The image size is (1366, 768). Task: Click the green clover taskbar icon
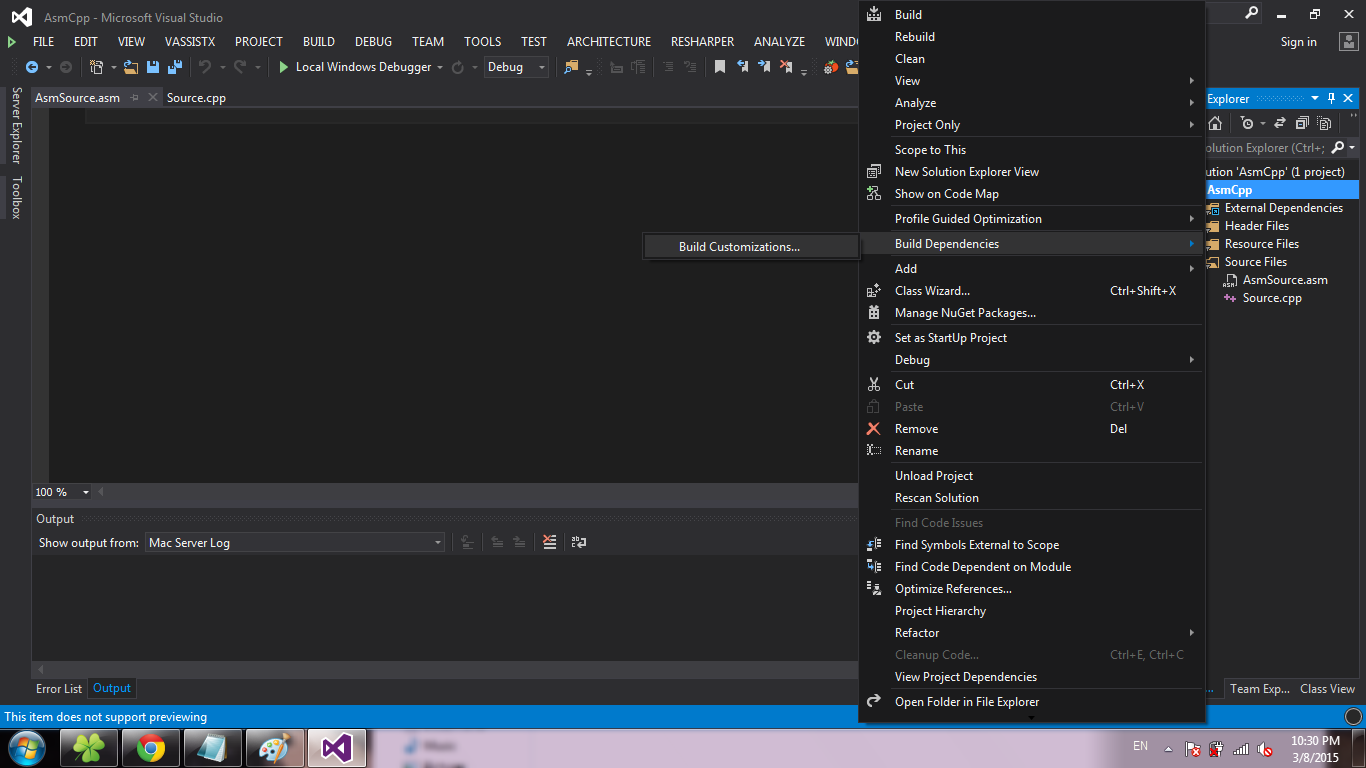[x=89, y=748]
